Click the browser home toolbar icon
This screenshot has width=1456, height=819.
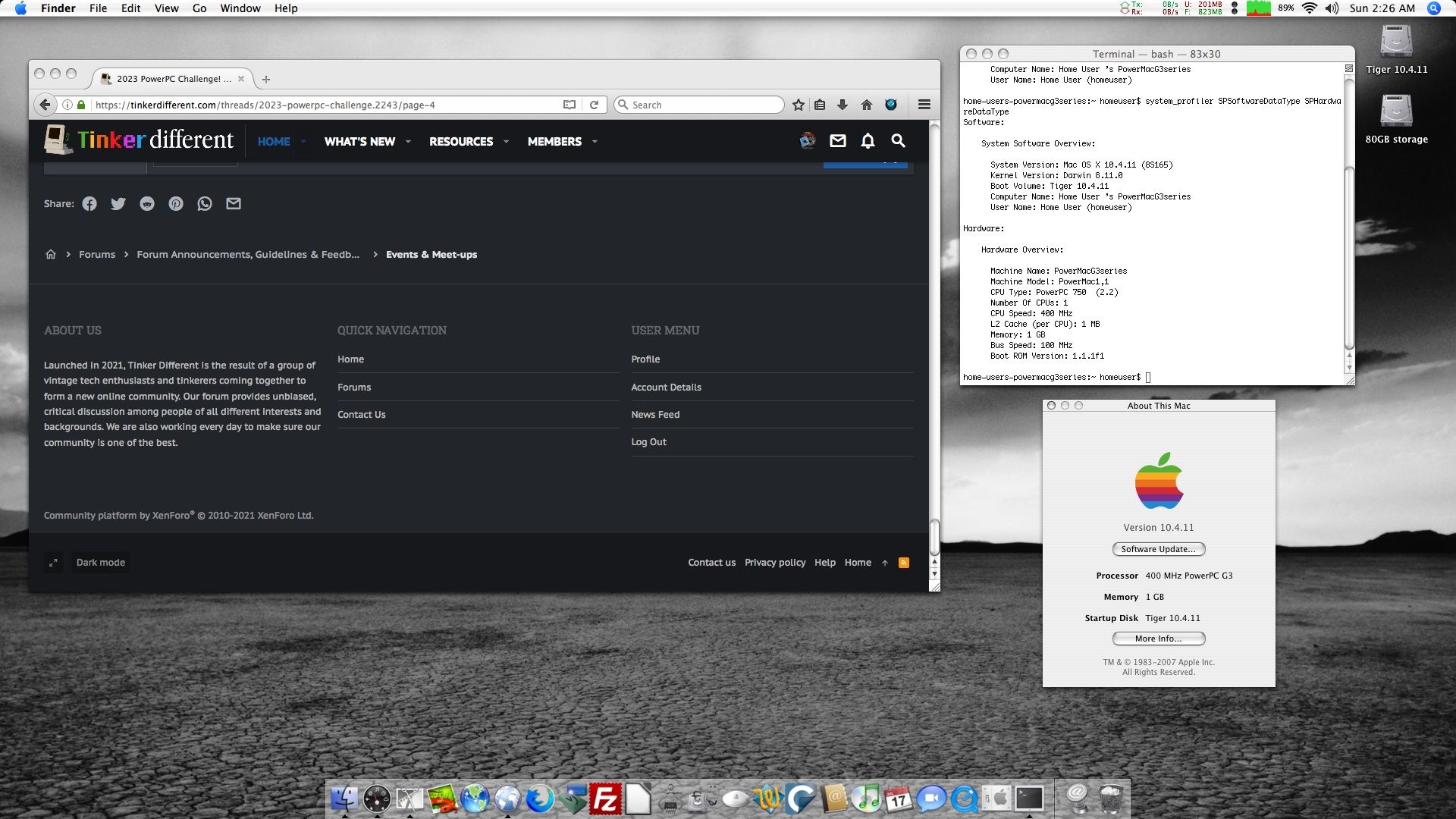click(866, 105)
